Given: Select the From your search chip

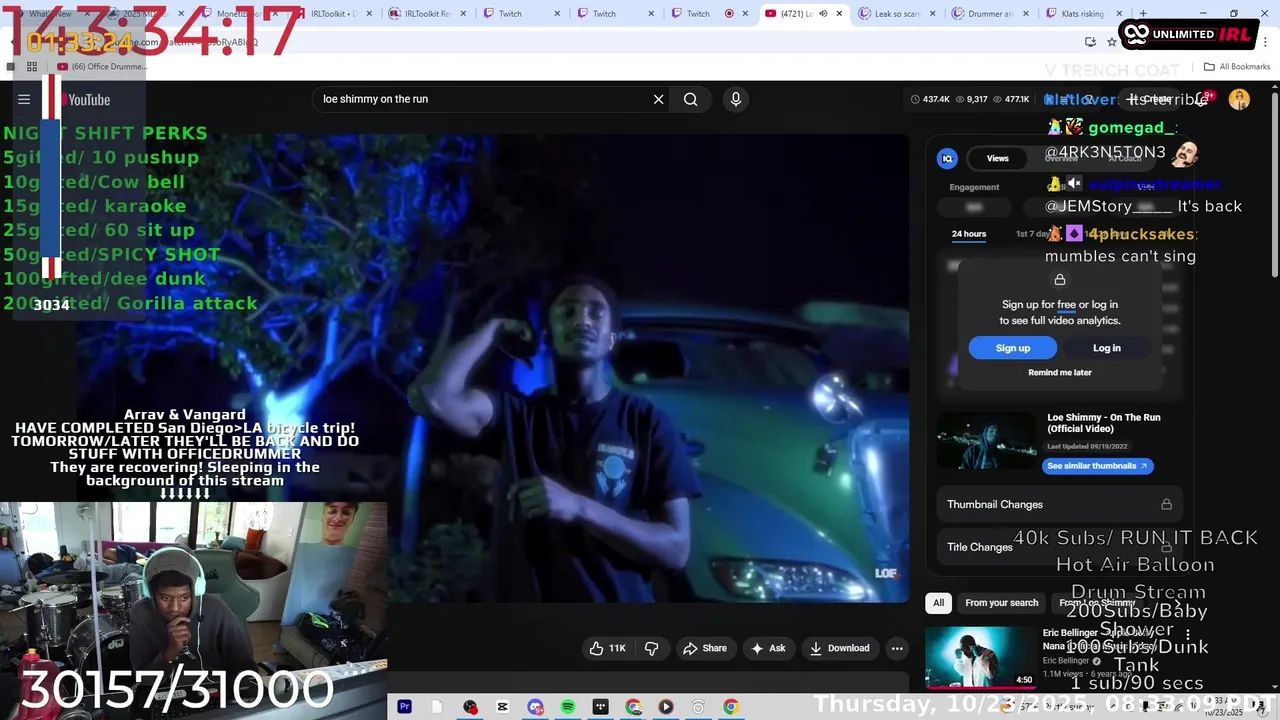Looking at the screenshot, I should pyautogui.click(x=1001, y=603).
